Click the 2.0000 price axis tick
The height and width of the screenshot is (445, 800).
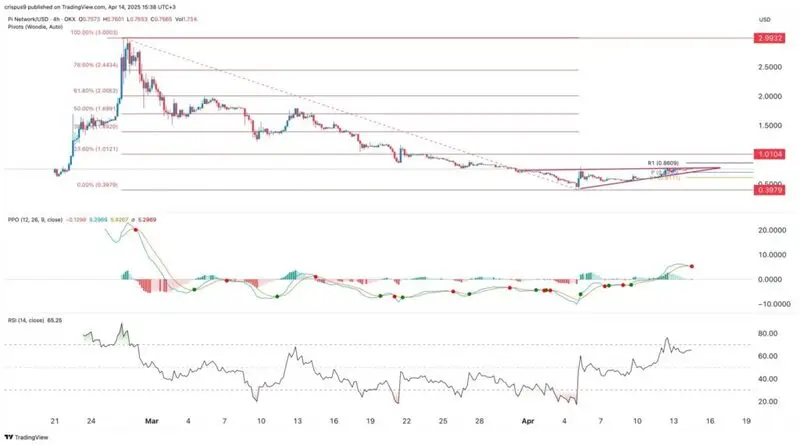pos(769,96)
